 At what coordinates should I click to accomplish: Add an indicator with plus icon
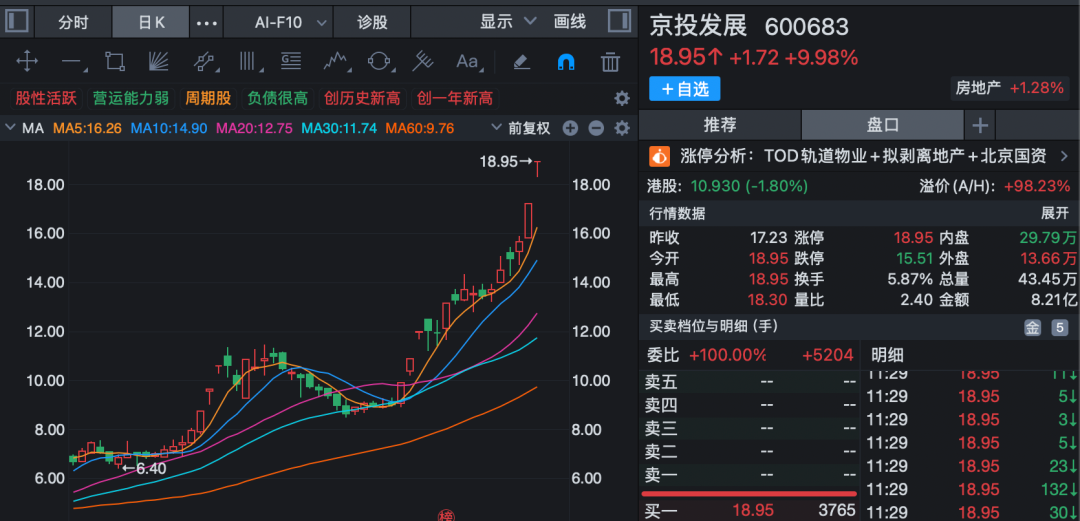point(570,128)
